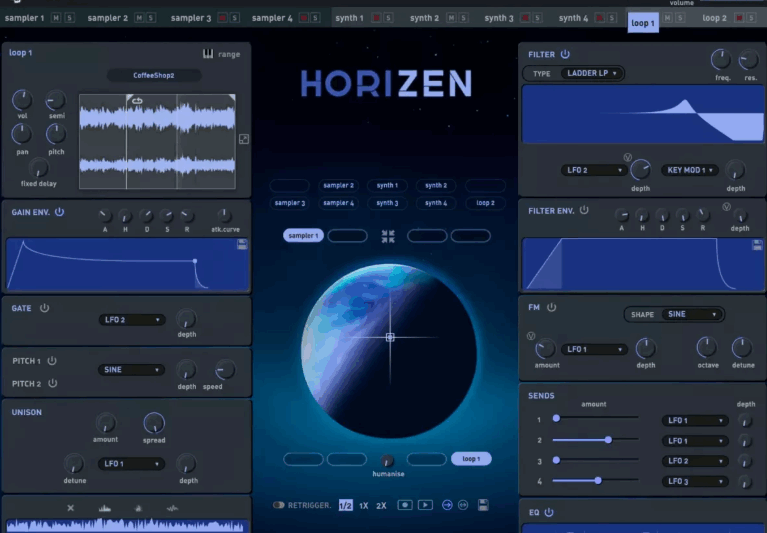Open the filter LFO 2 modulation dropdown

click(x=594, y=170)
